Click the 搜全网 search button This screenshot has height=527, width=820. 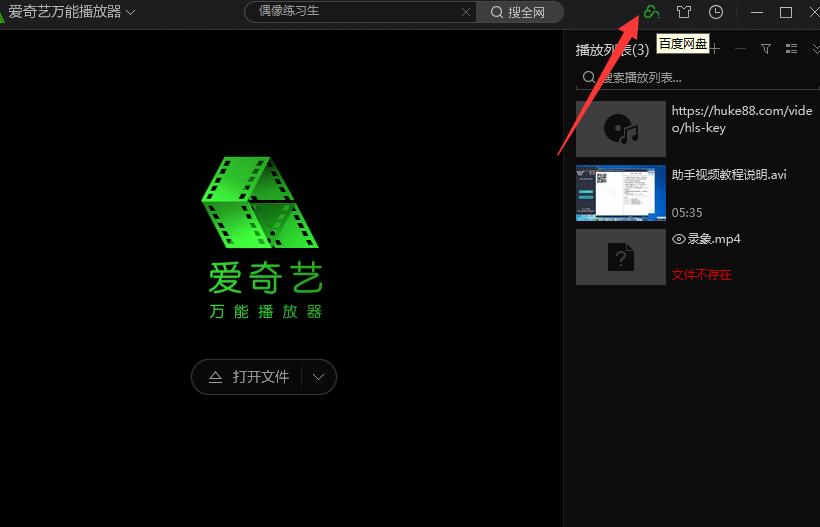coord(519,12)
